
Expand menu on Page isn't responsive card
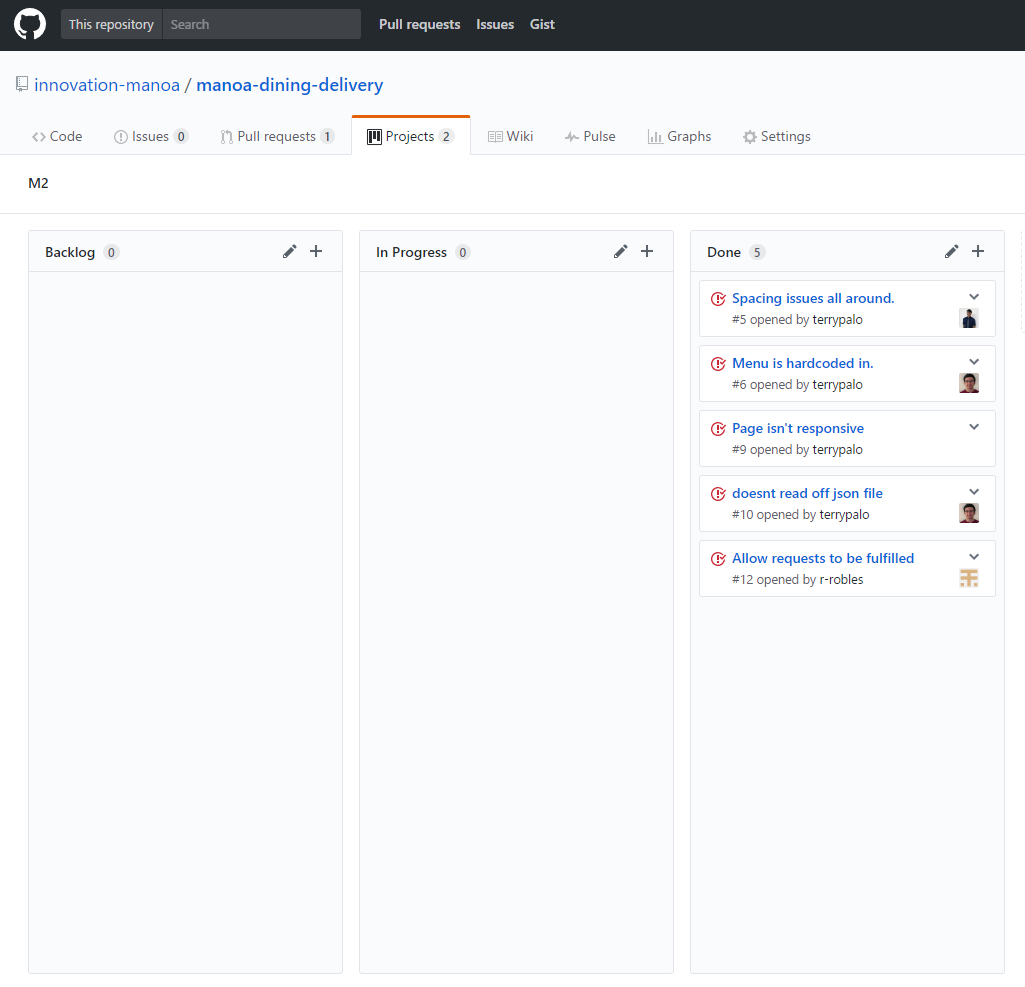click(x=974, y=427)
